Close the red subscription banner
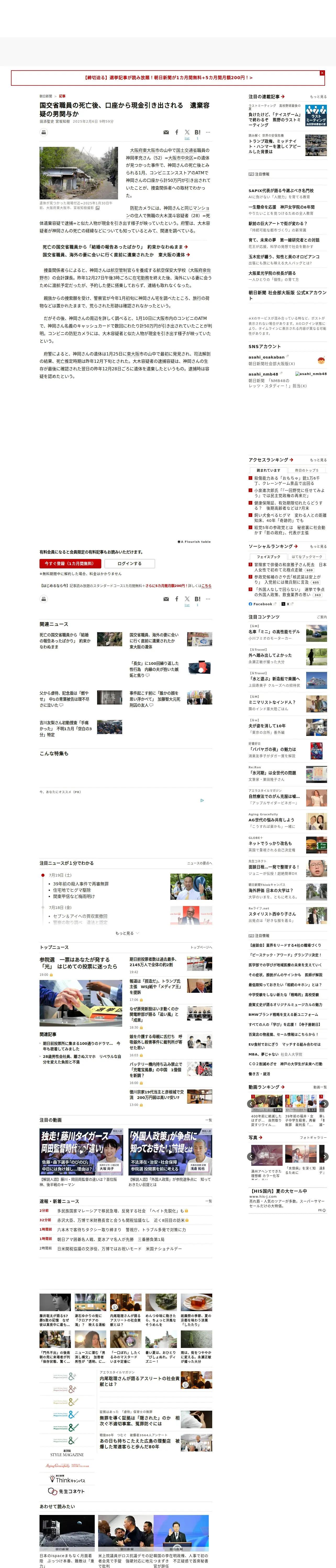The height and width of the screenshot is (1568, 336). [322, 73]
